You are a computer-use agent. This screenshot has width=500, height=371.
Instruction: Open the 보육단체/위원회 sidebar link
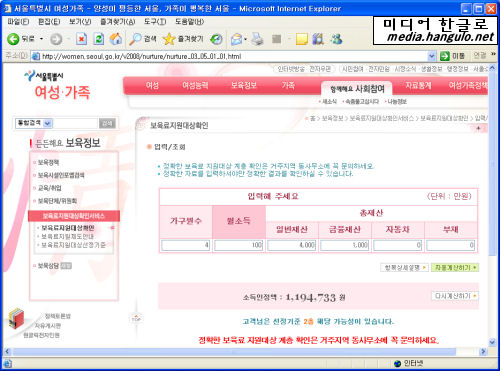point(57,201)
